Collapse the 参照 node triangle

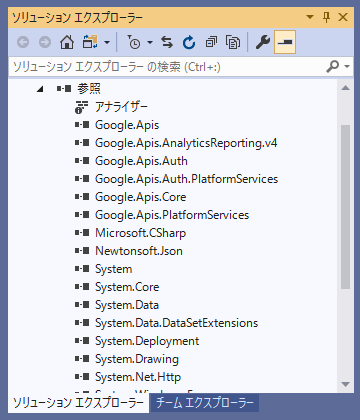[40, 89]
